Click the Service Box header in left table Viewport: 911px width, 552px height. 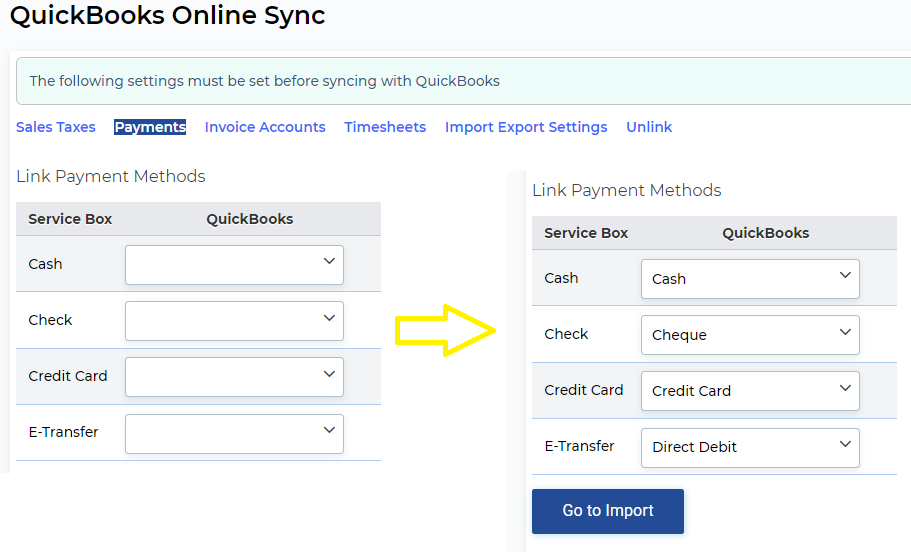point(70,219)
